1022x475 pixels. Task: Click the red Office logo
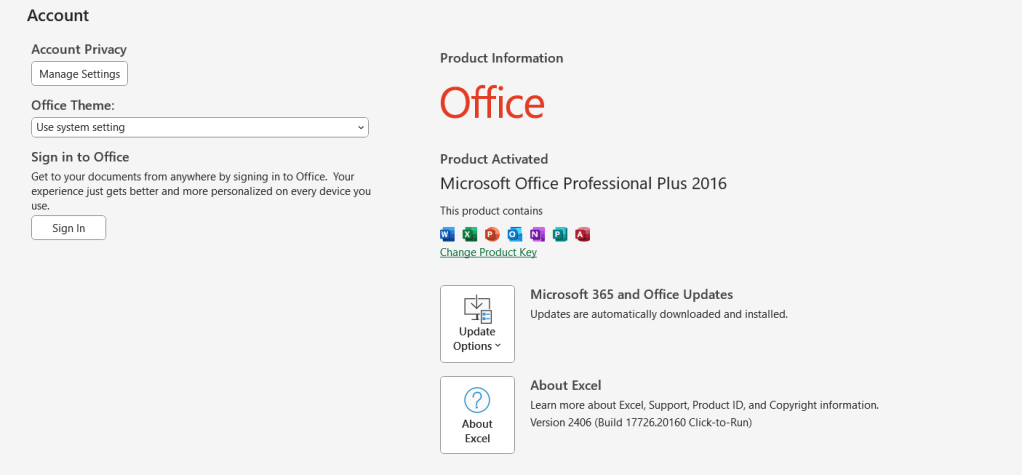tap(492, 103)
